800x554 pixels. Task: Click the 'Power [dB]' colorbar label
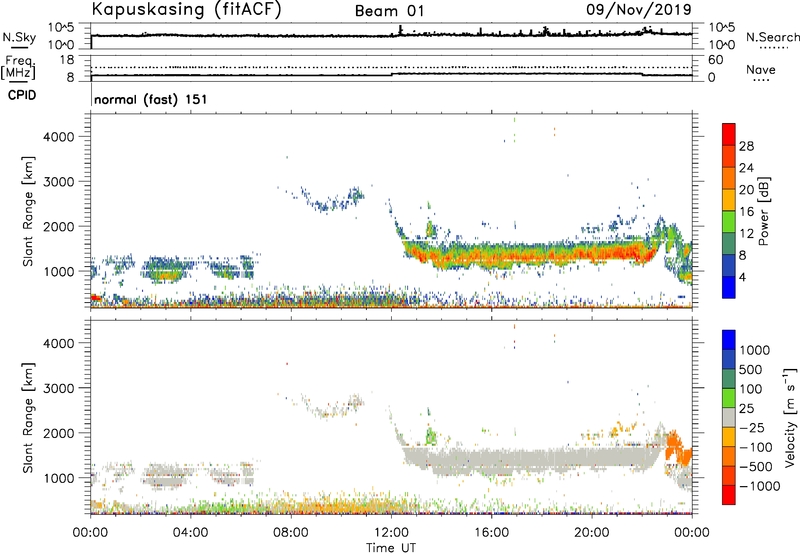click(763, 211)
